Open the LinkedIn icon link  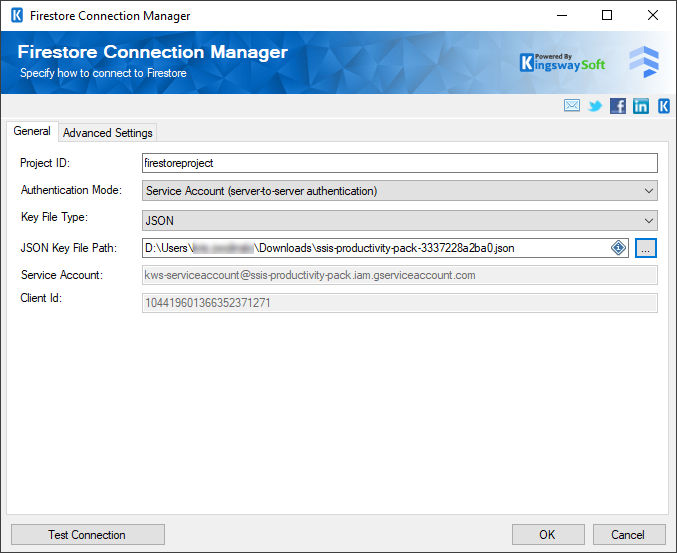pos(641,106)
